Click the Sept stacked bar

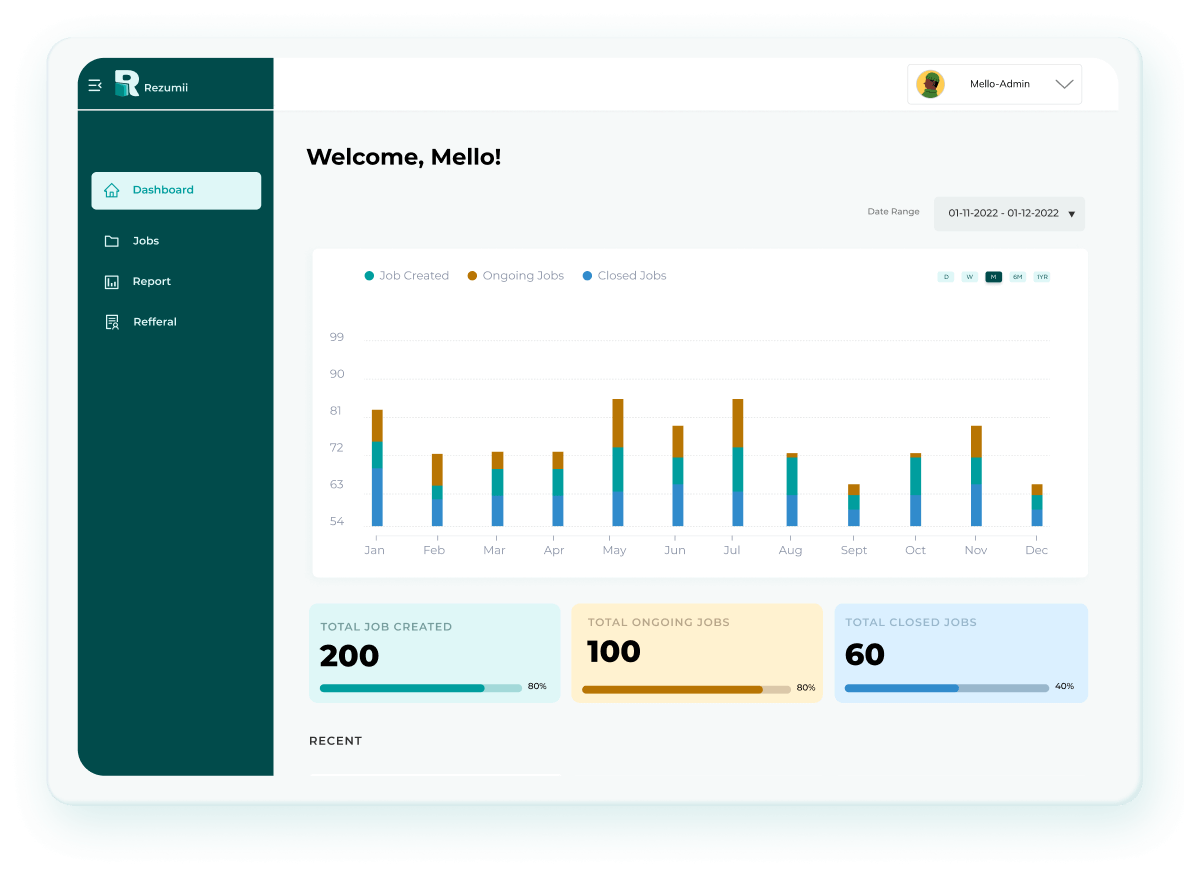pyautogui.click(x=853, y=505)
